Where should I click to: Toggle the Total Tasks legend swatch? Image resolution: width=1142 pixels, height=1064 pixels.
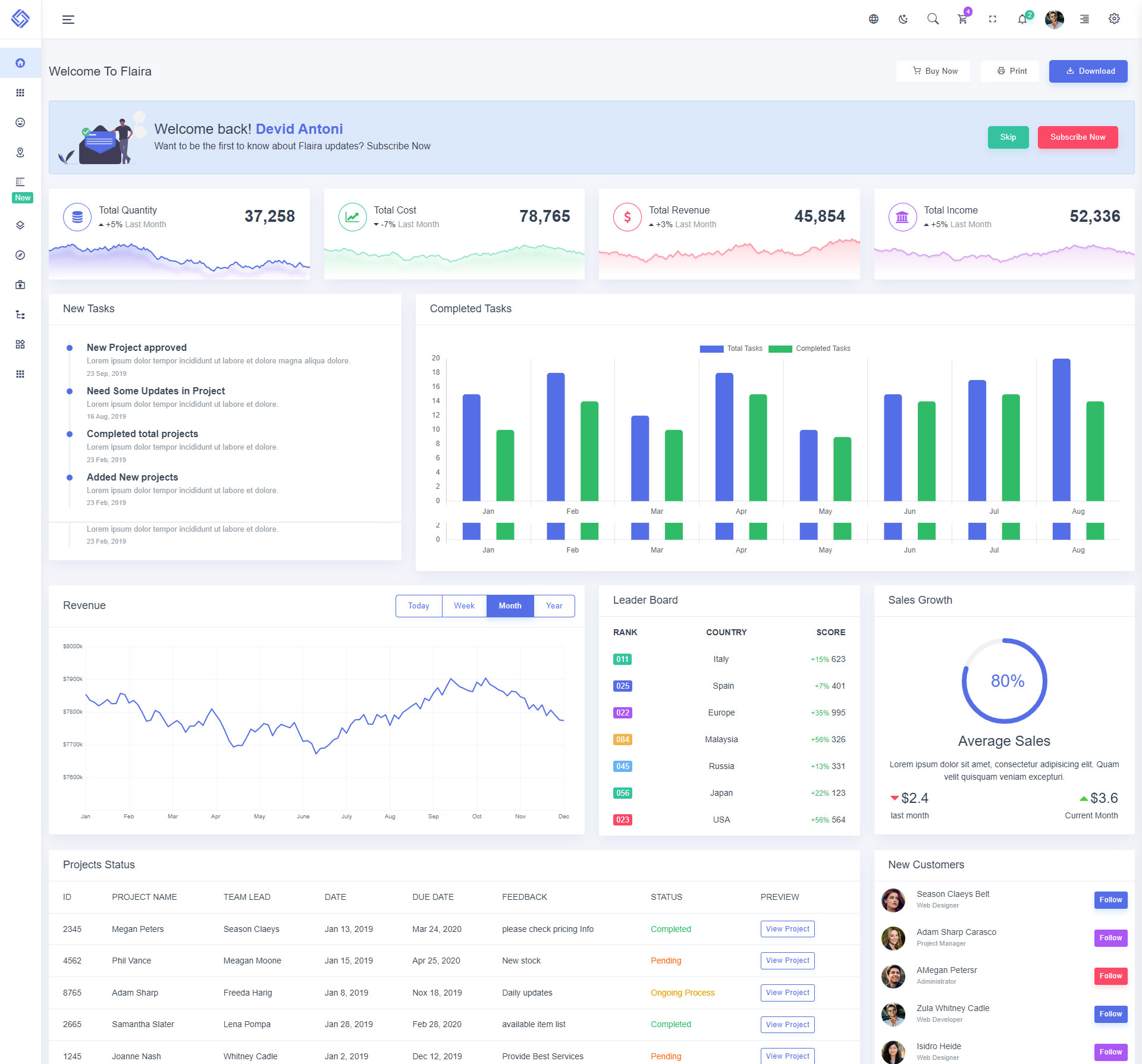point(711,349)
